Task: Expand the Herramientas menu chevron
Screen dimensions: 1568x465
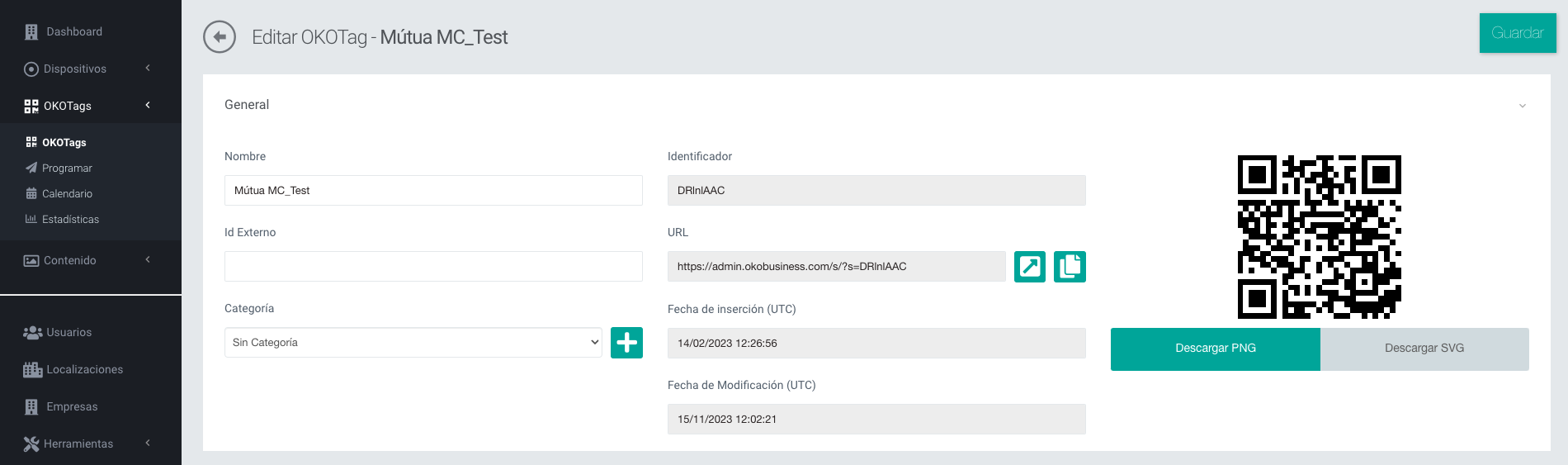Action: tap(148, 443)
